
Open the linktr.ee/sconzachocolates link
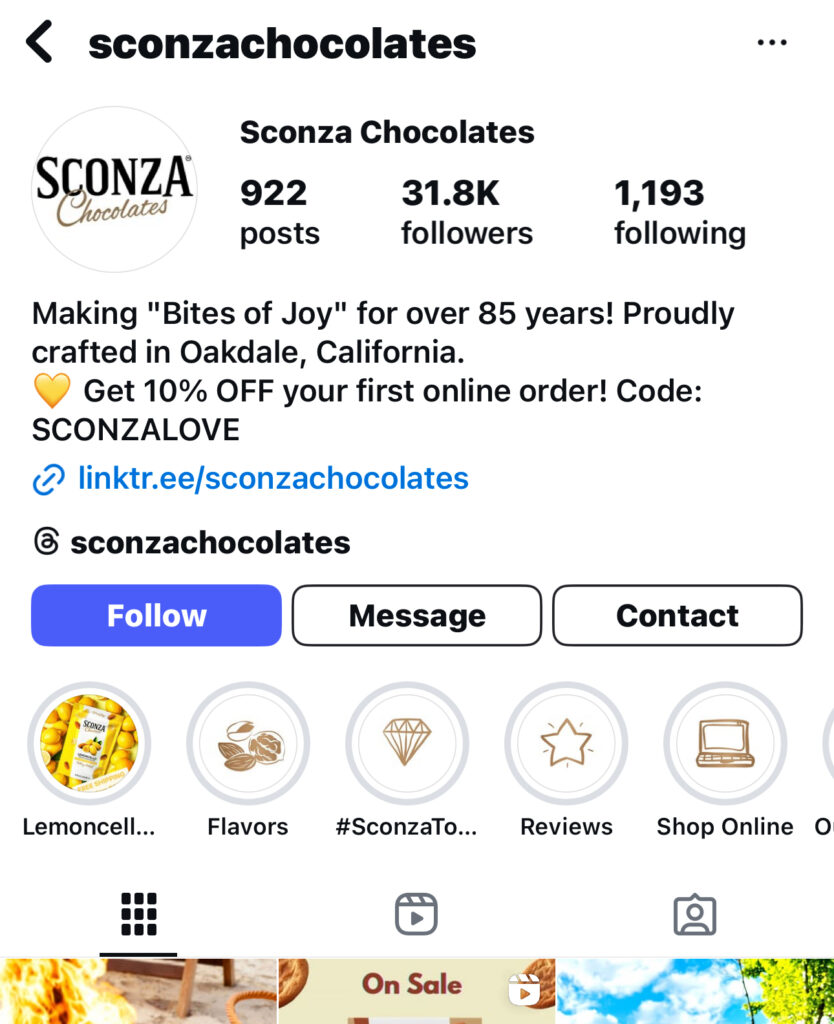click(272, 478)
